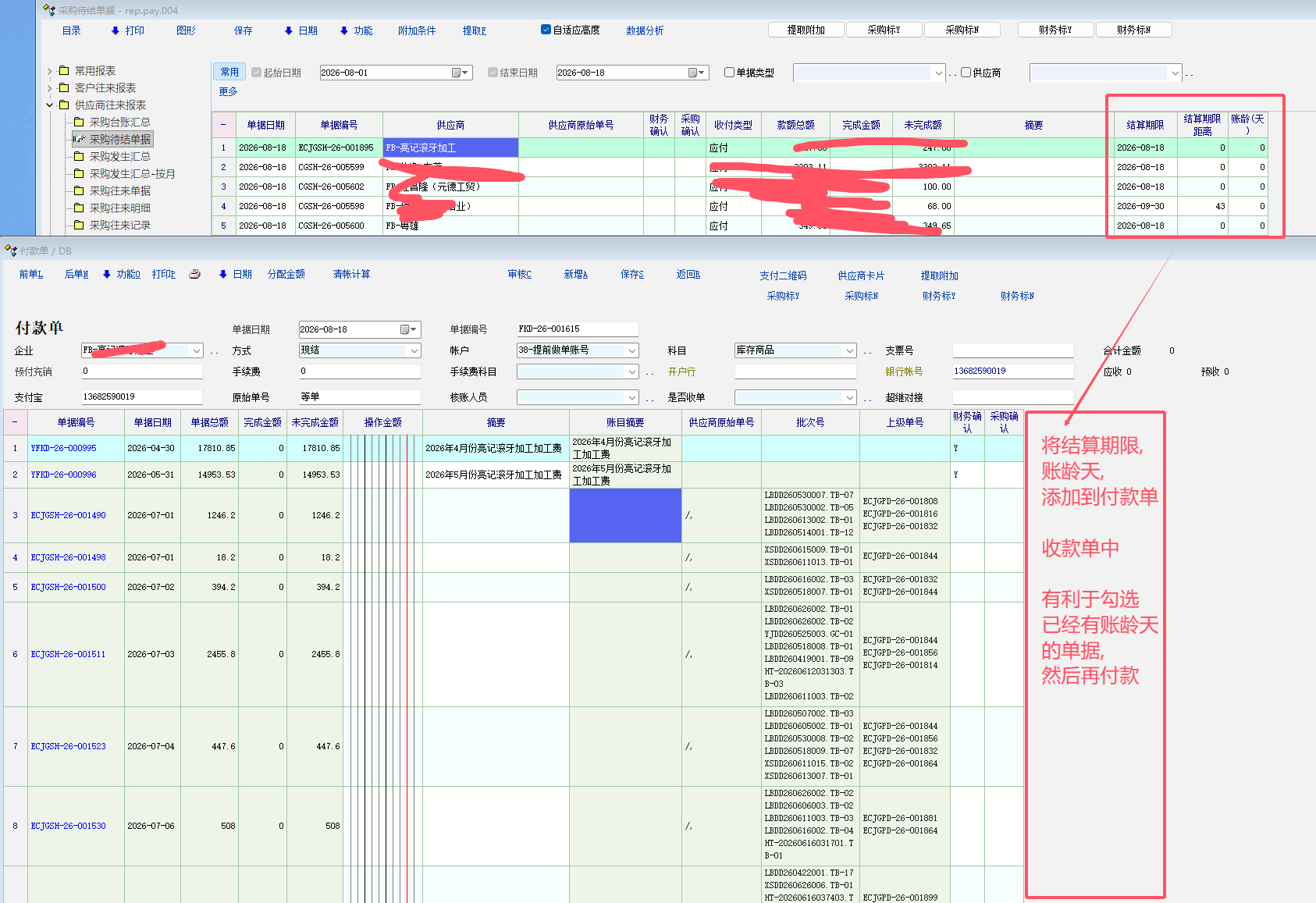Open the 单据类型 dropdown list
Viewport: 1316px width, 903px height.
coord(938,73)
